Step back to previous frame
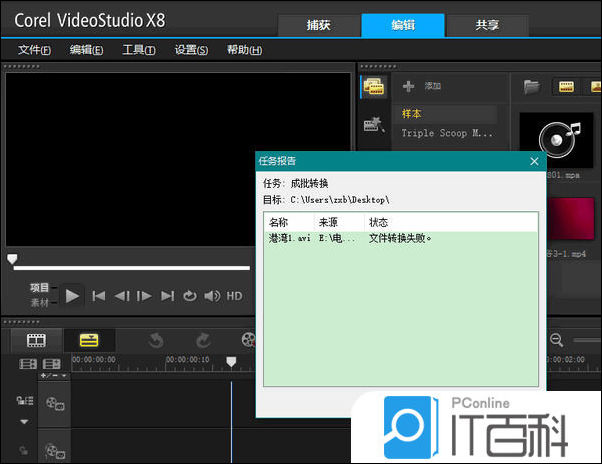 click(x=121, y=296)
